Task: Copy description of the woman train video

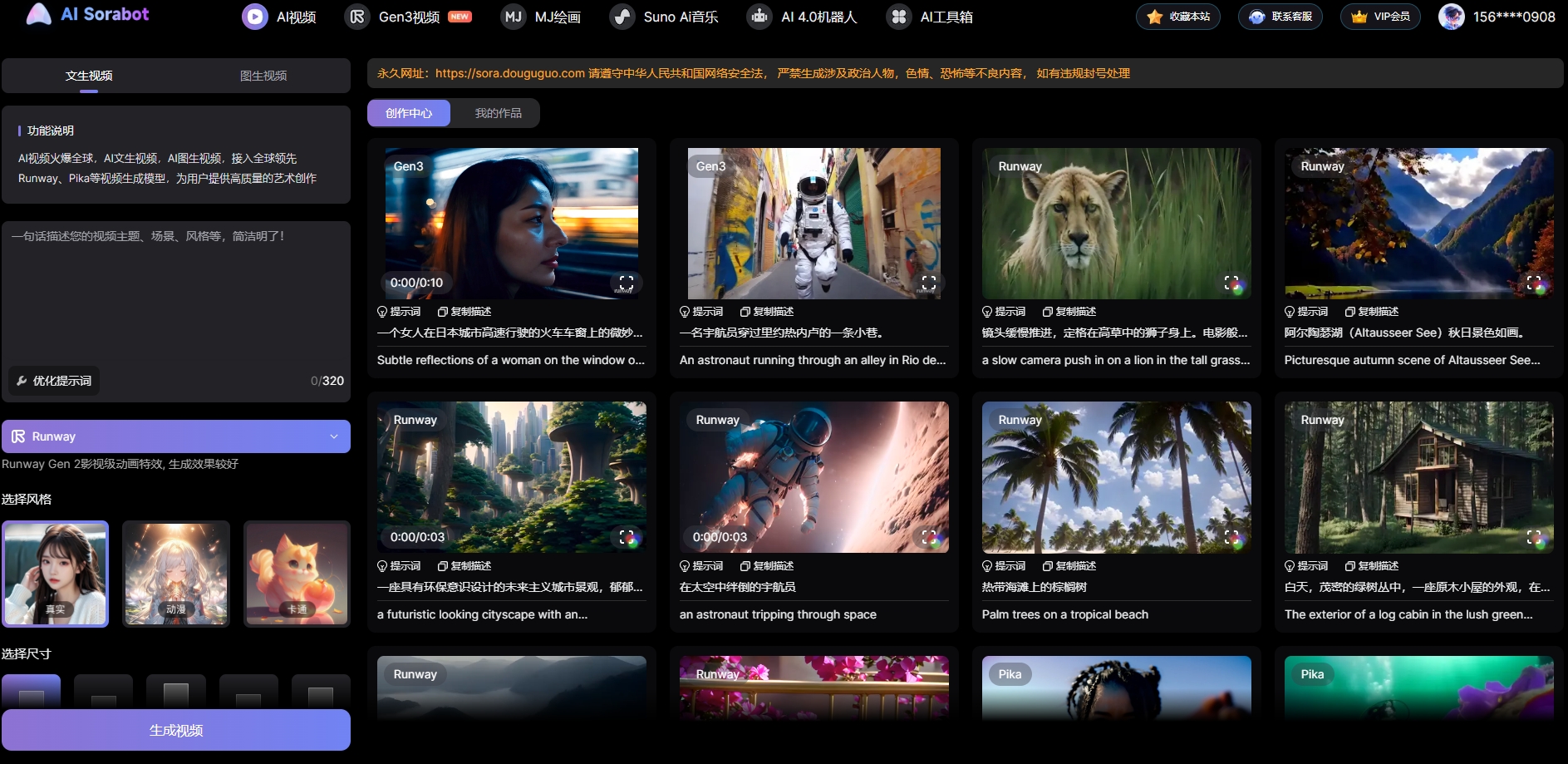Action: [x=465, y=312]
